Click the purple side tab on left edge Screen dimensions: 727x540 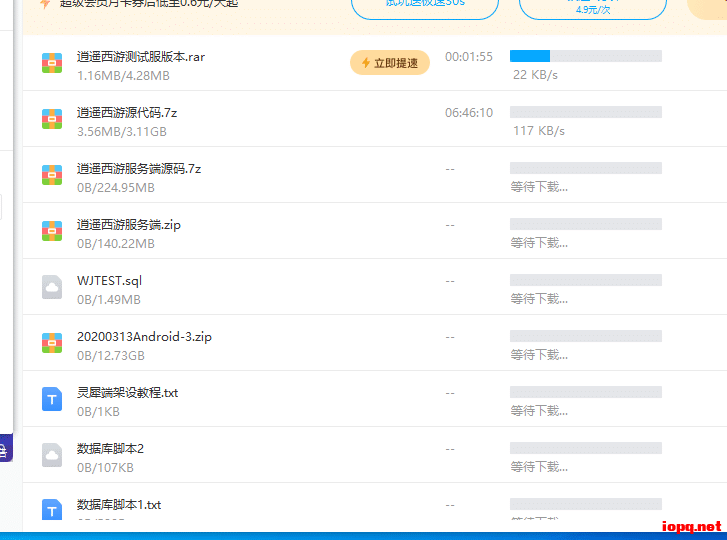(x=5, y=449)
